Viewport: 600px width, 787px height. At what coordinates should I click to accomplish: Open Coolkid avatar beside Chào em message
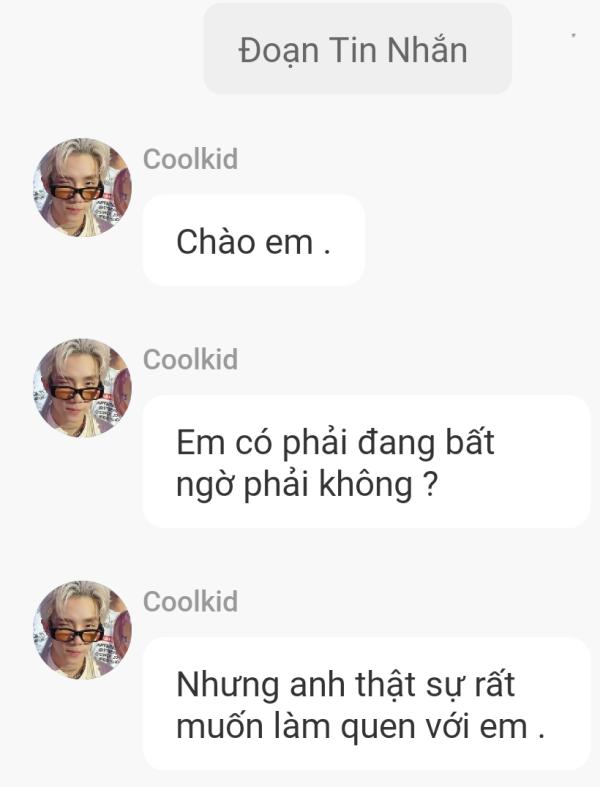pyautogui.click(x=82, y=187)
